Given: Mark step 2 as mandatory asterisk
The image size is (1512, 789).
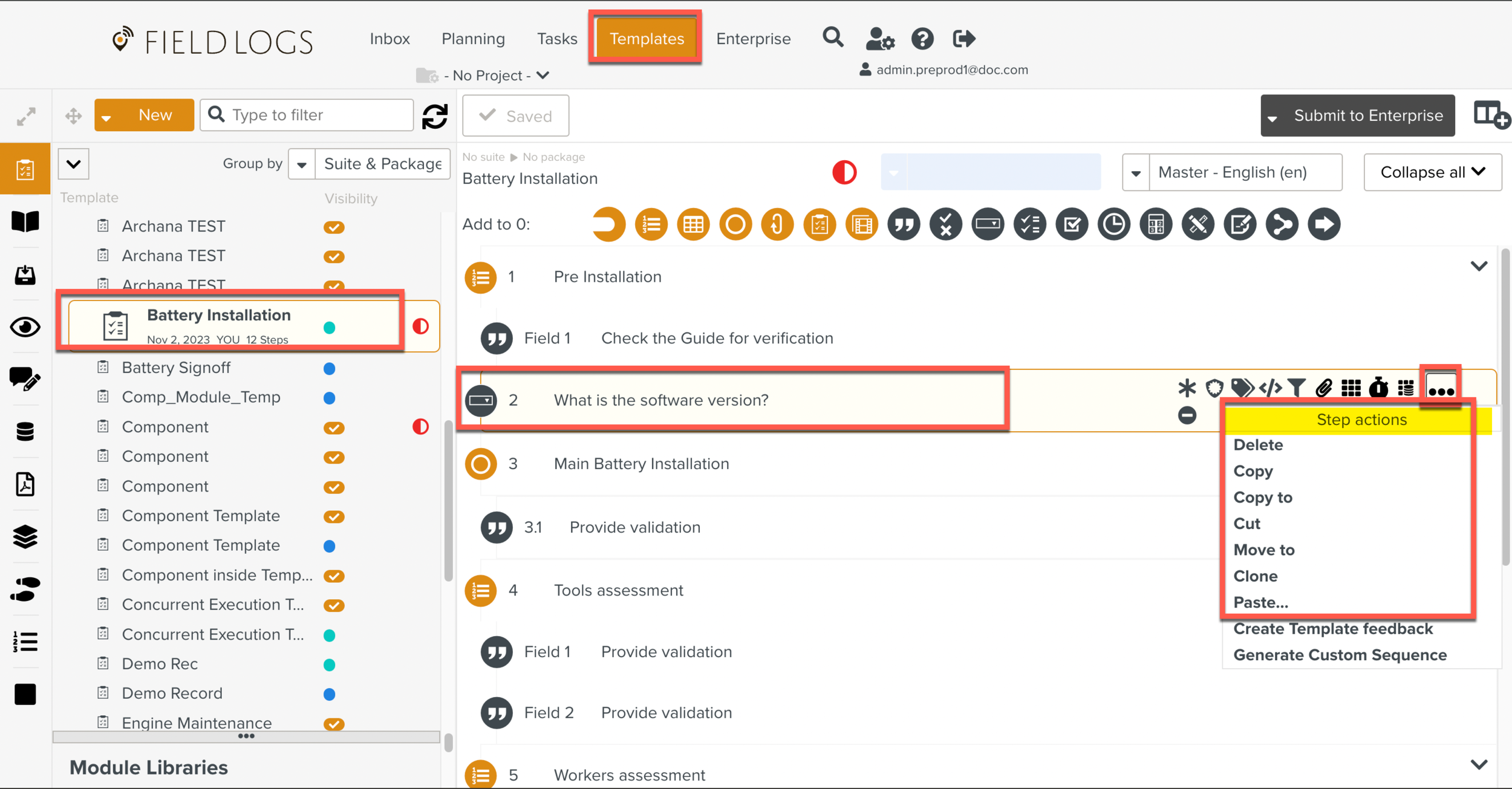Looking at the screenshot, I should point(1187,388).
